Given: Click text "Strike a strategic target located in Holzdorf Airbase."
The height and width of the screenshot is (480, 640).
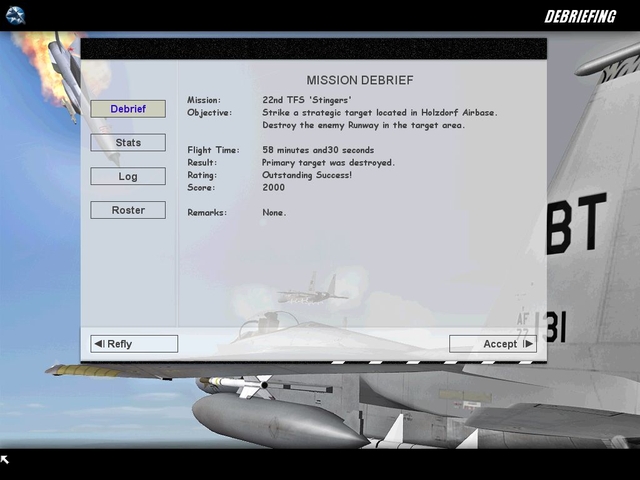Looking at the screenshot, I should [x=380, y=113].
